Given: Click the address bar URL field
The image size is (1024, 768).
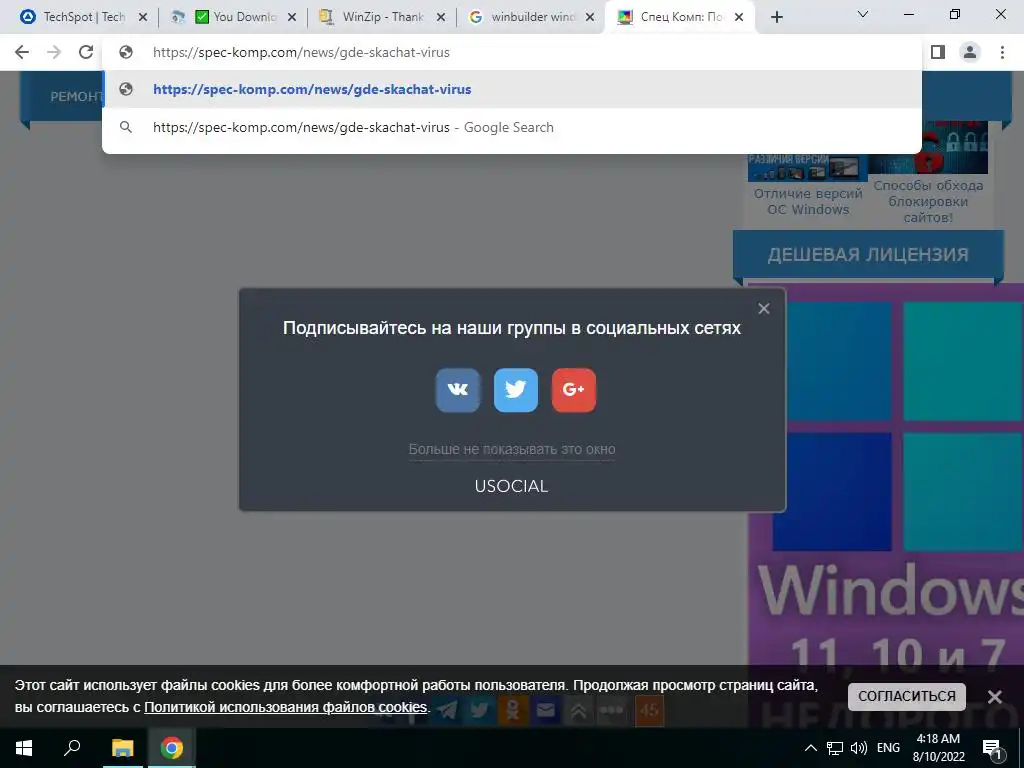Looking at the screenshot, I should [512, 52].
